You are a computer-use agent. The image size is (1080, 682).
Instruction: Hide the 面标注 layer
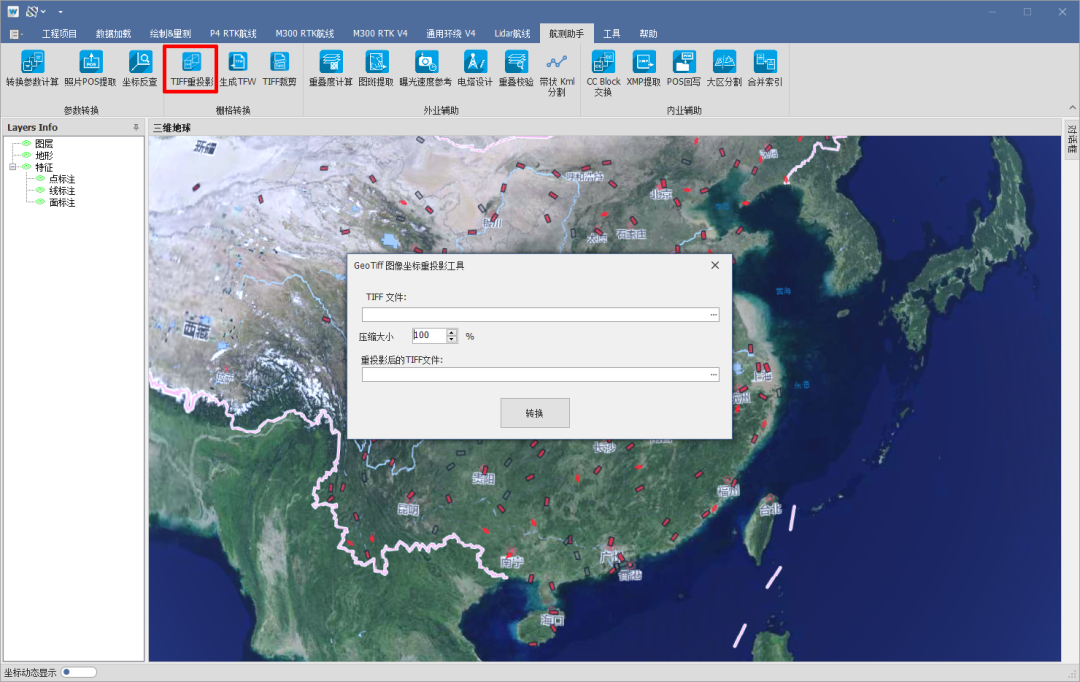pyautogui.click(x=40, y=202)
